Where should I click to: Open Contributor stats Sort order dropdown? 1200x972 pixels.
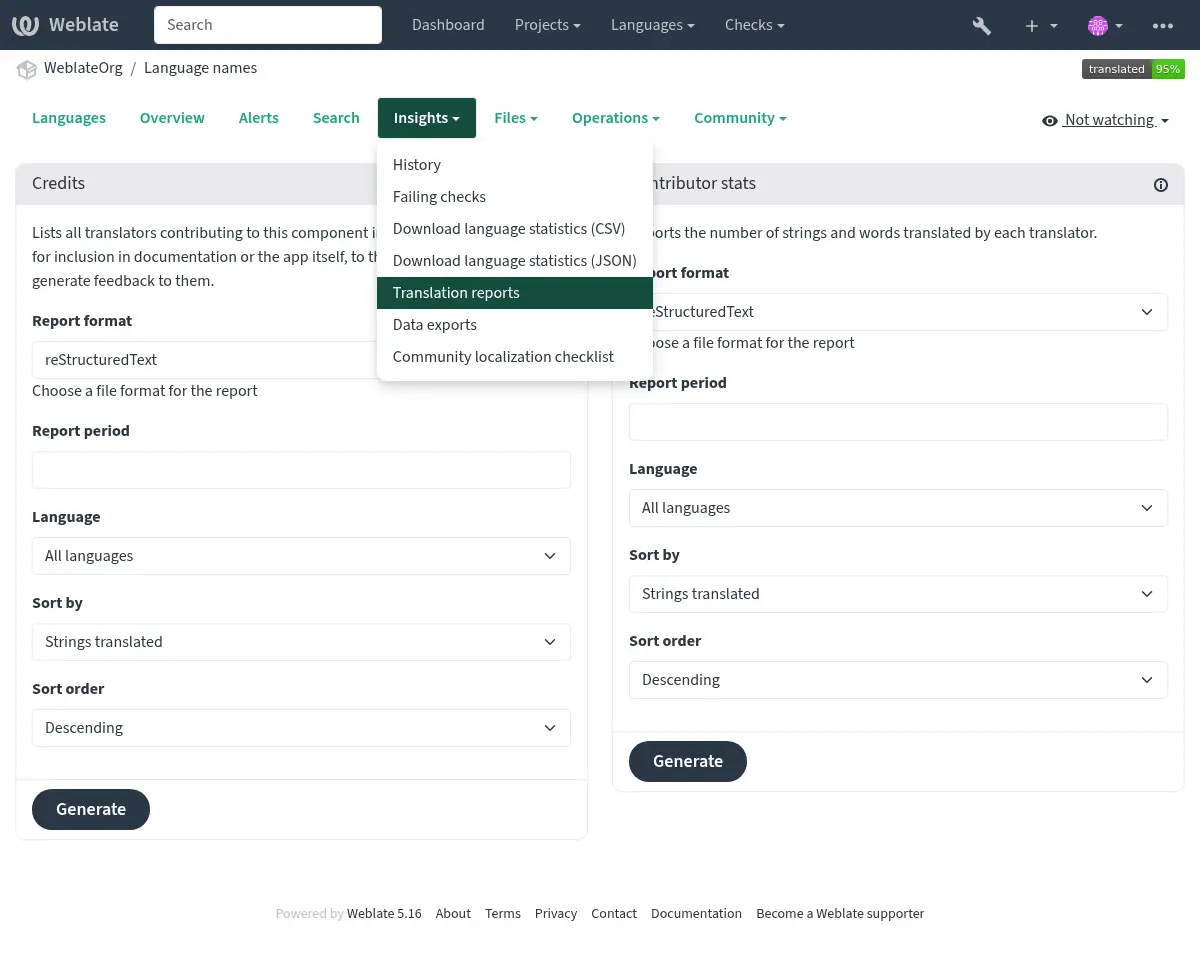point(897,680)
